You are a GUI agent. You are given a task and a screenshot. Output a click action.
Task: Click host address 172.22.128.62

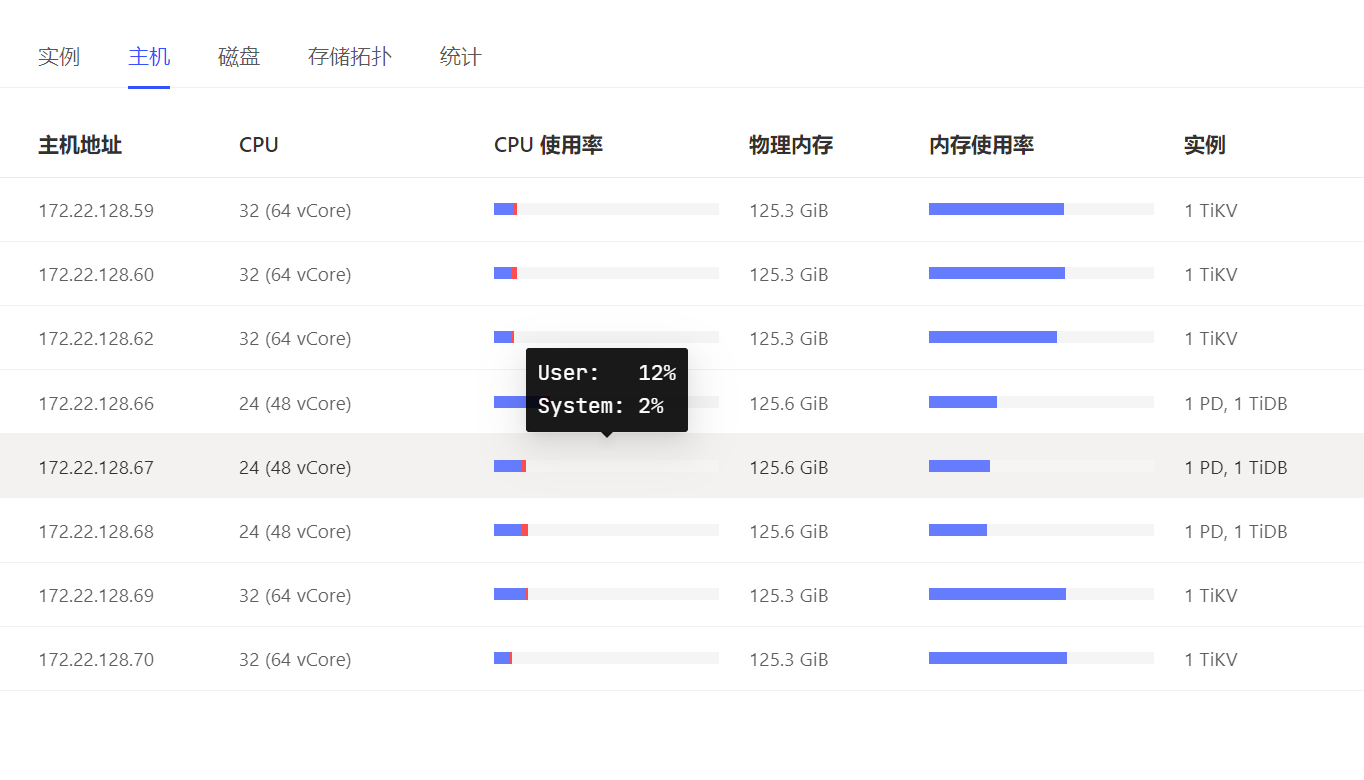(x=96, y=339)
